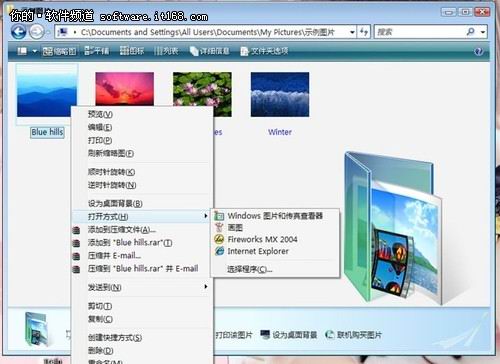Open the views button dropdown arrow

pos(34,51)
